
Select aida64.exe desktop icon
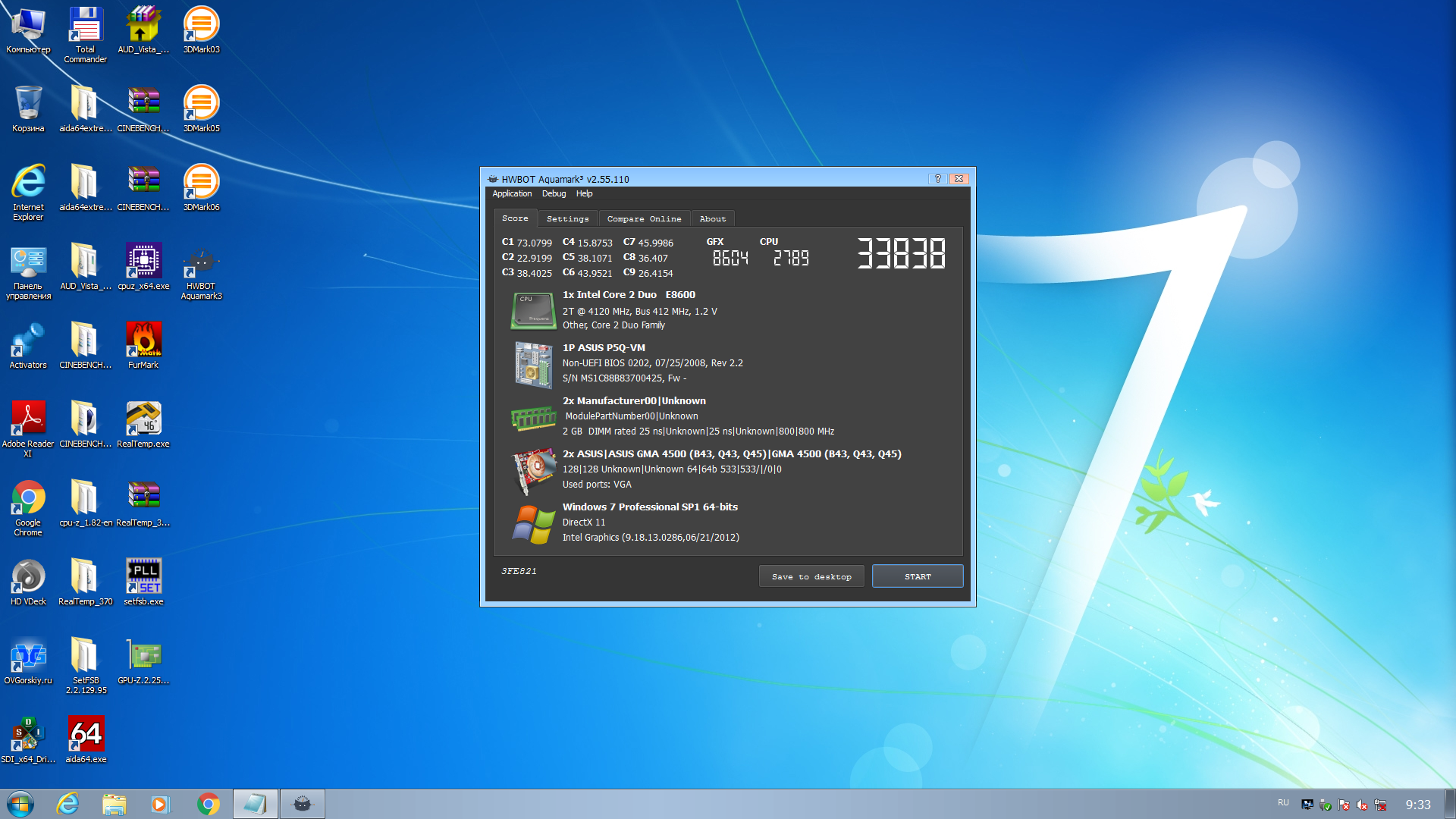point(86,740)
